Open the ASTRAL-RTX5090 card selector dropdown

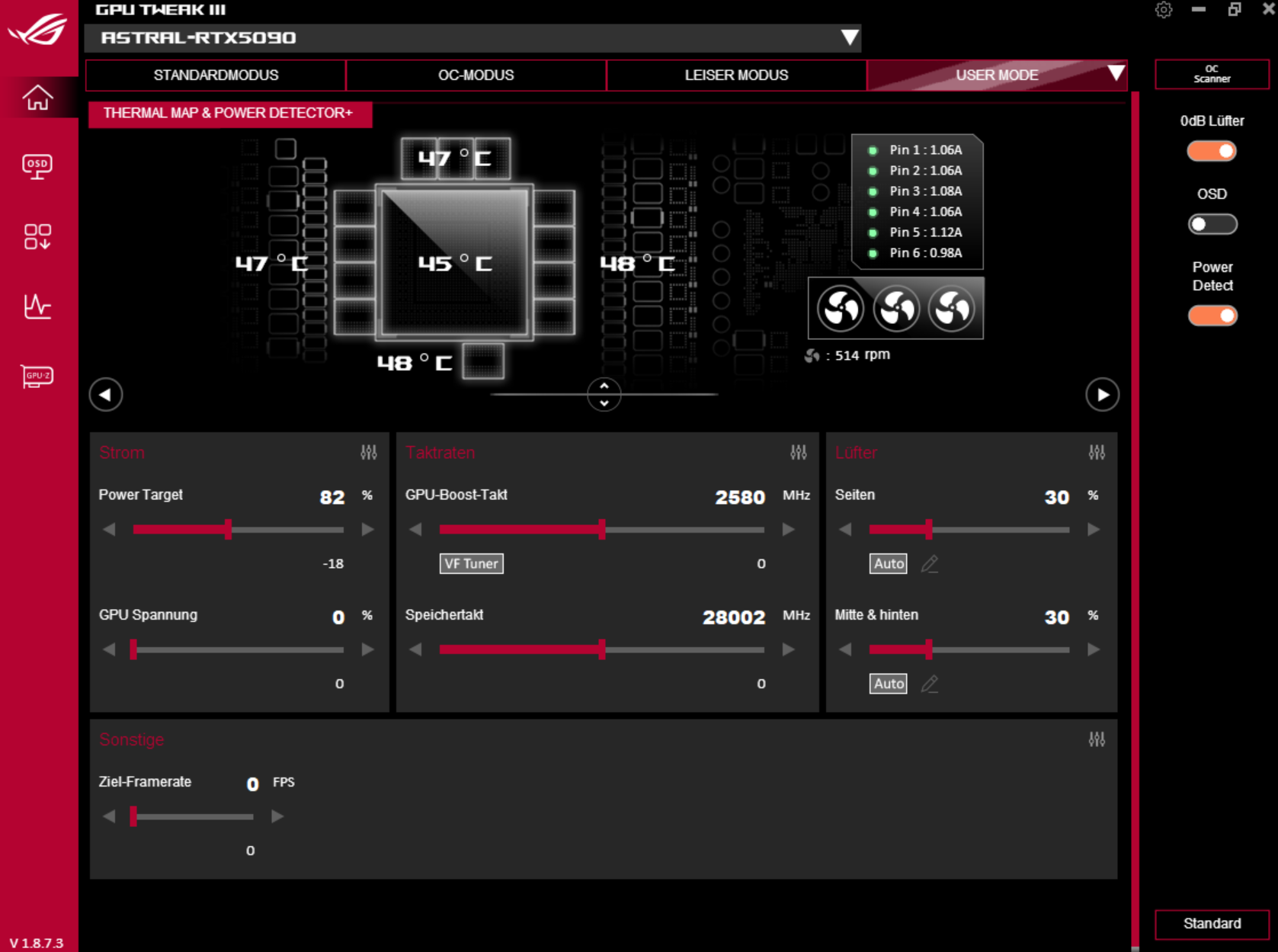click(x=849, y=36)
